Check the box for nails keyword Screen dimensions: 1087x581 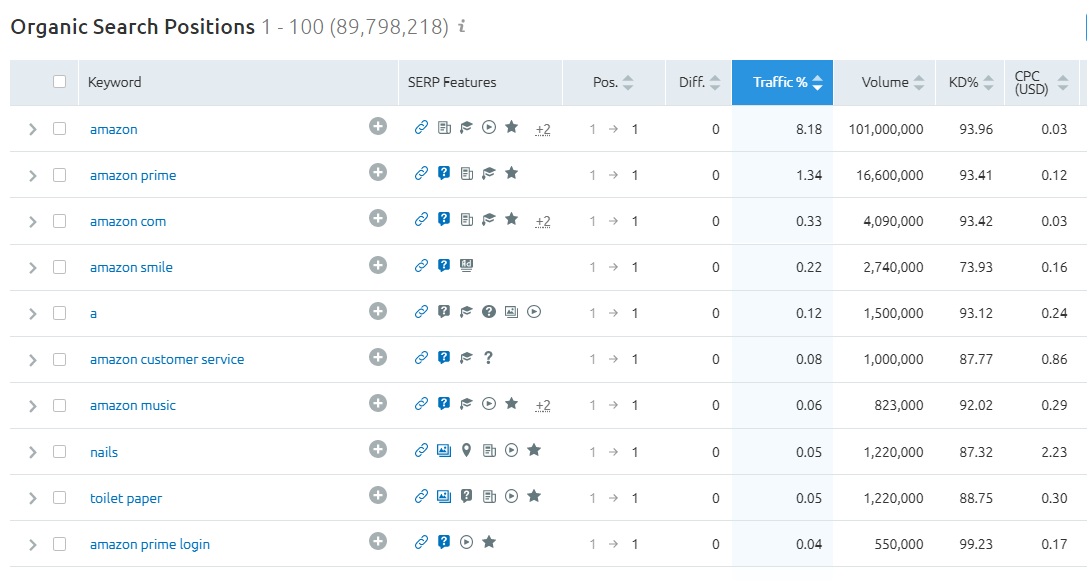(60, 451)
